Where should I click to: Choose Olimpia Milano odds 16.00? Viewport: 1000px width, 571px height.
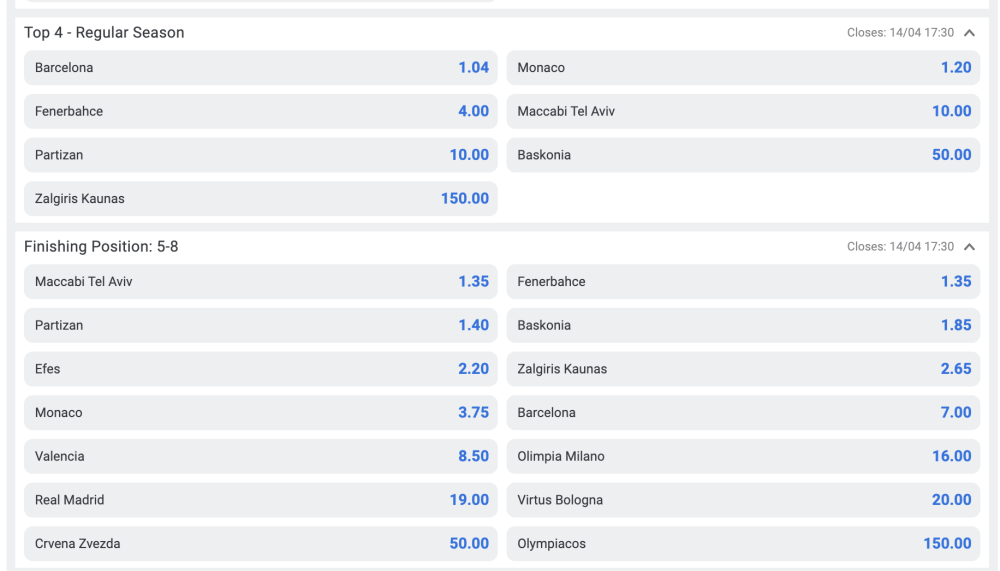click(743, 457)
